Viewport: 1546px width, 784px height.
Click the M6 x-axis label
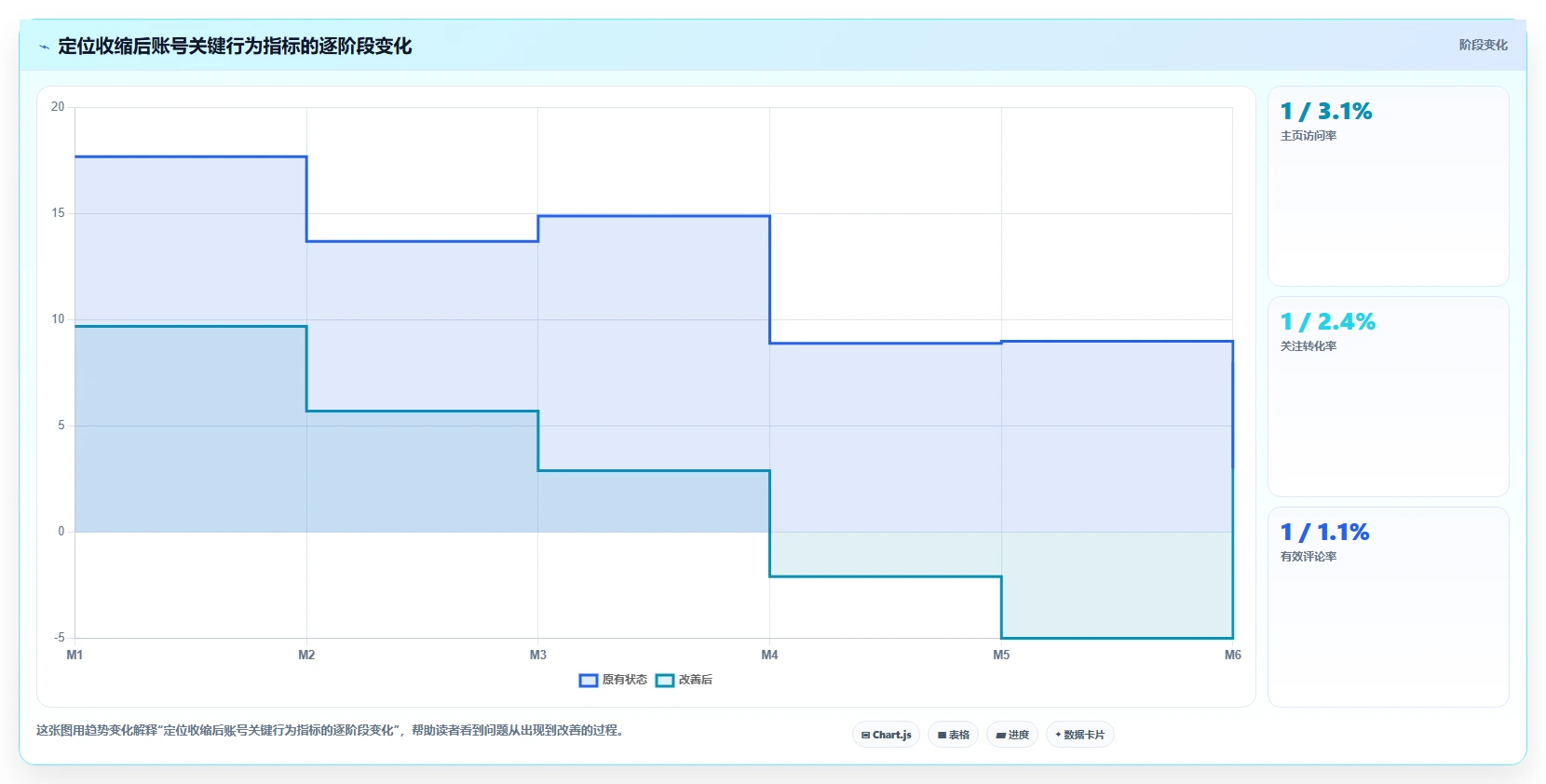click(x=1232, y=656)
